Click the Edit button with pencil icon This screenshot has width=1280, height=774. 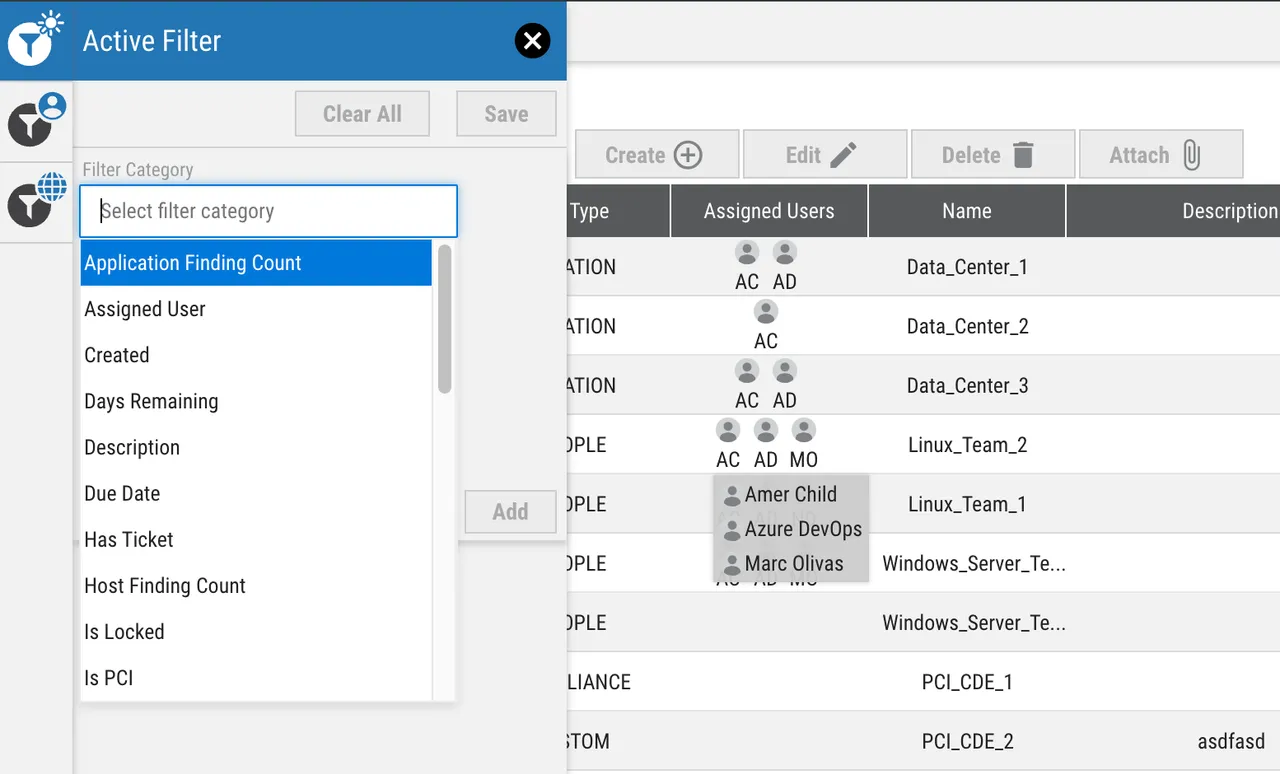coord(823,155)
